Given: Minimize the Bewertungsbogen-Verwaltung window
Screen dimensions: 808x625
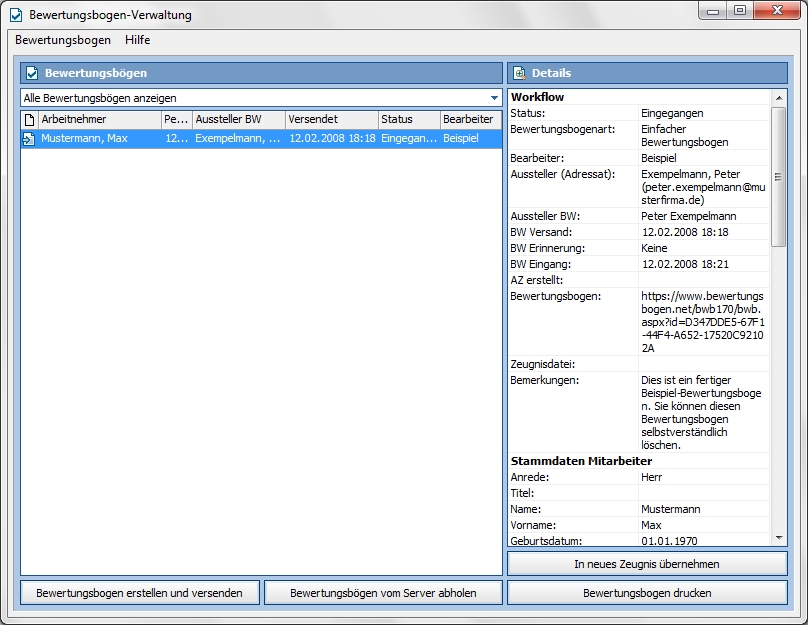Looking at the screenshot, I should [x=713, y=10].
